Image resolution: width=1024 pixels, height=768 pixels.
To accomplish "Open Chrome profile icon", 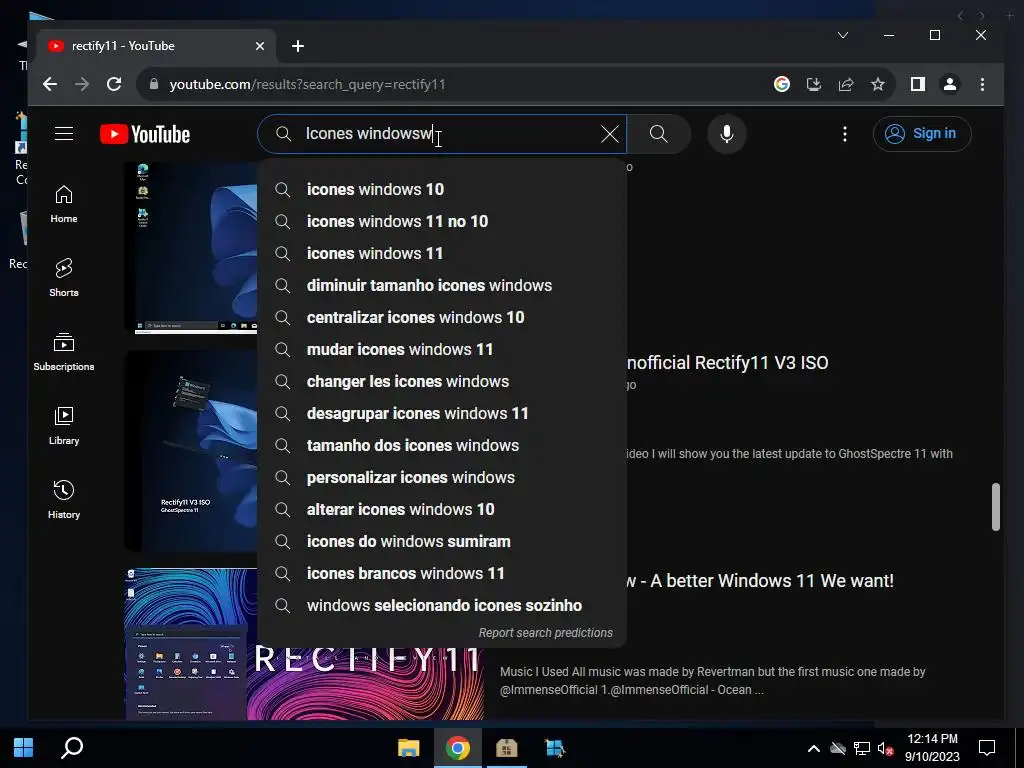I will (950, 84).
